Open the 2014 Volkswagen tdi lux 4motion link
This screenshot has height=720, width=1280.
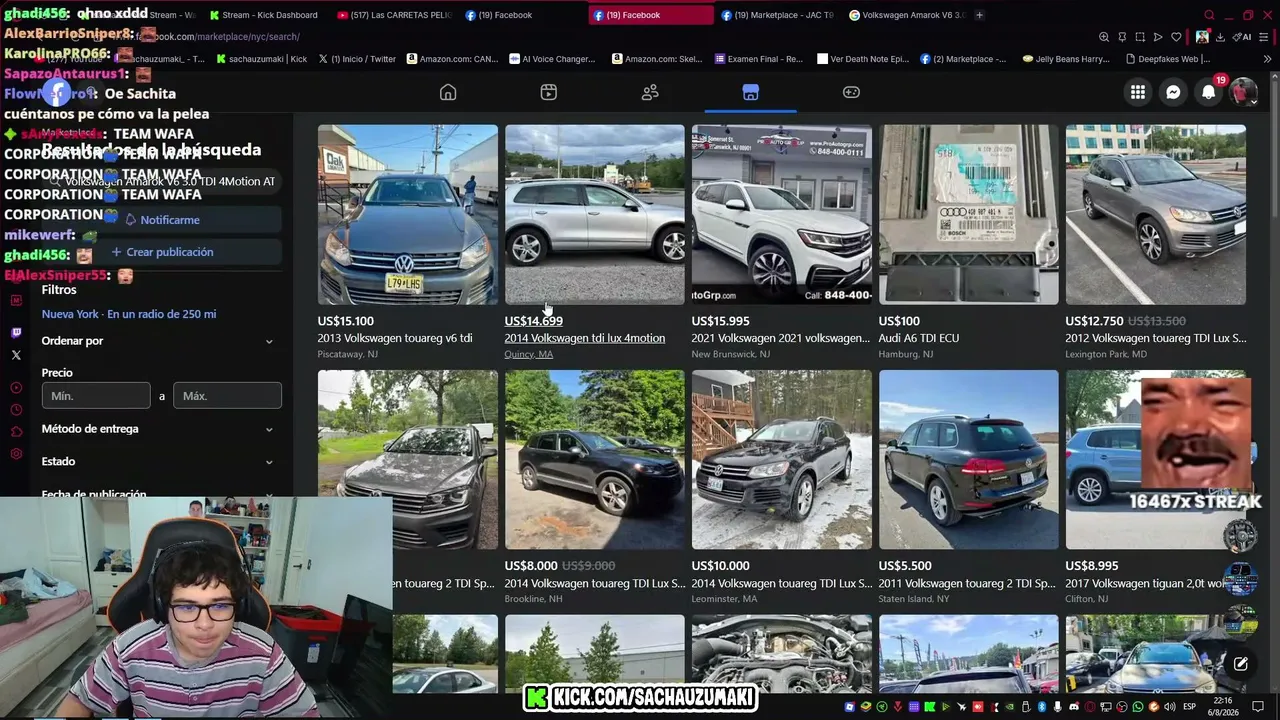point(585,338)
